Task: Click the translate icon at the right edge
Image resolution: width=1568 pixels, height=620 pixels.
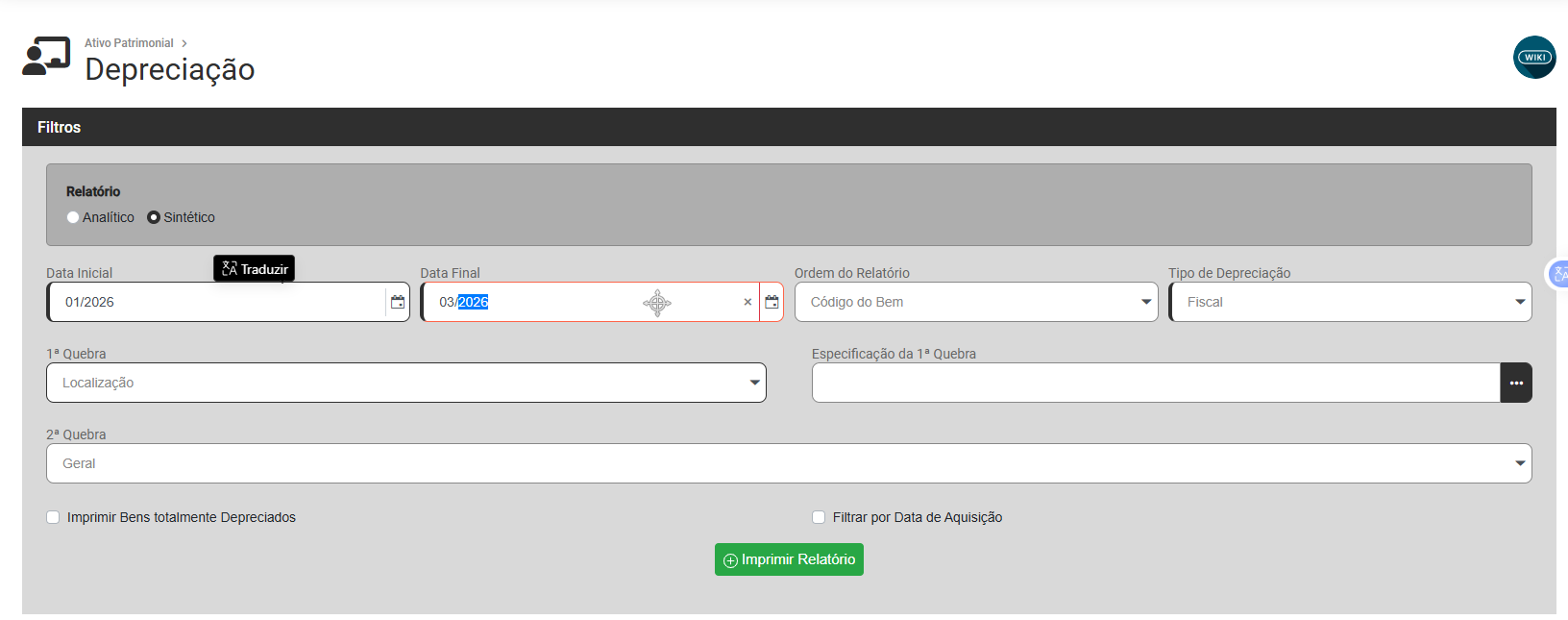Action: [x=1559, y=275]
